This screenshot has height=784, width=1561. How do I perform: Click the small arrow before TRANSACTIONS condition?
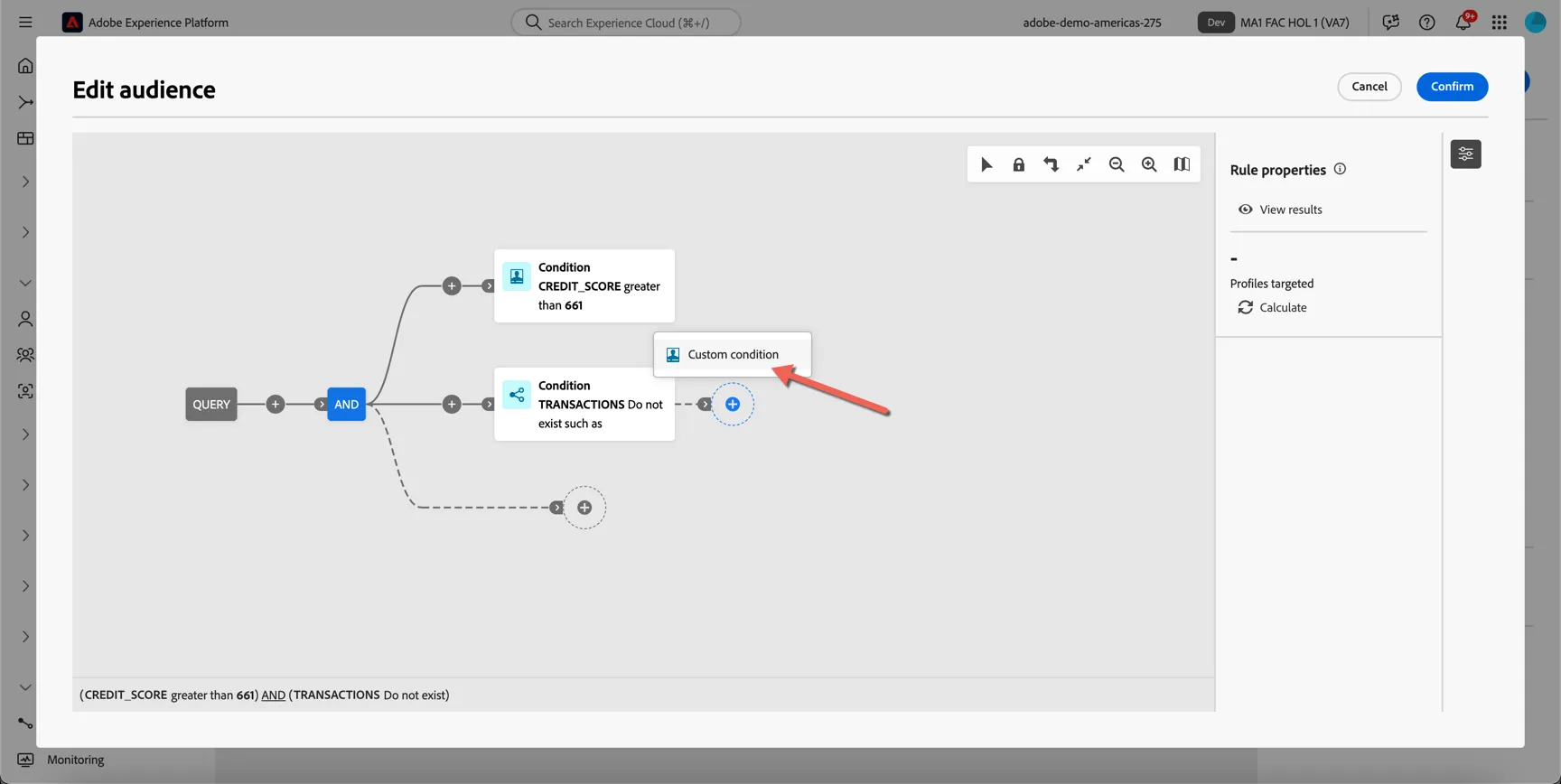point(489,405)
